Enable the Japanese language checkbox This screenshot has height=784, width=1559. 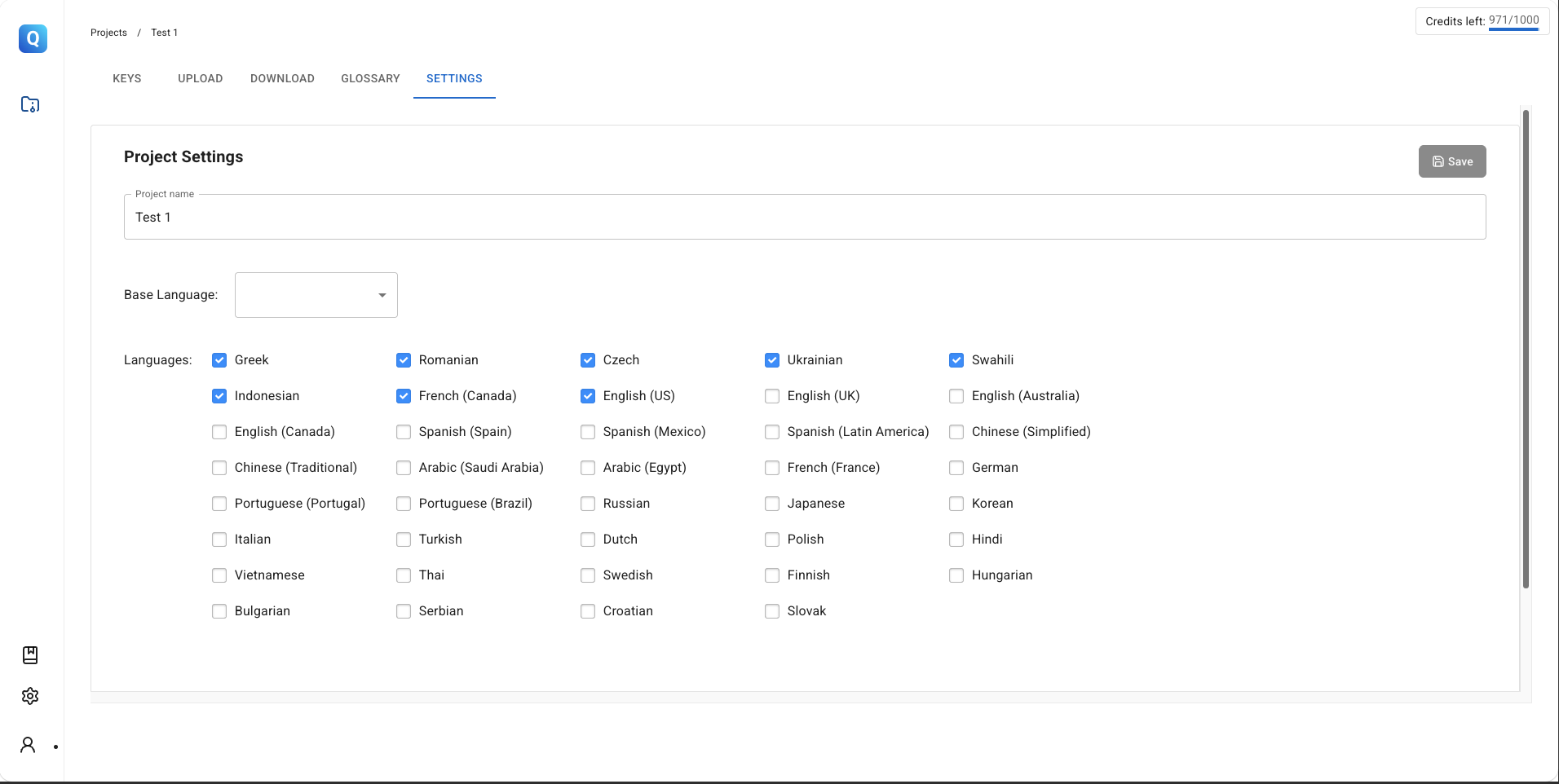click(772, 504)
